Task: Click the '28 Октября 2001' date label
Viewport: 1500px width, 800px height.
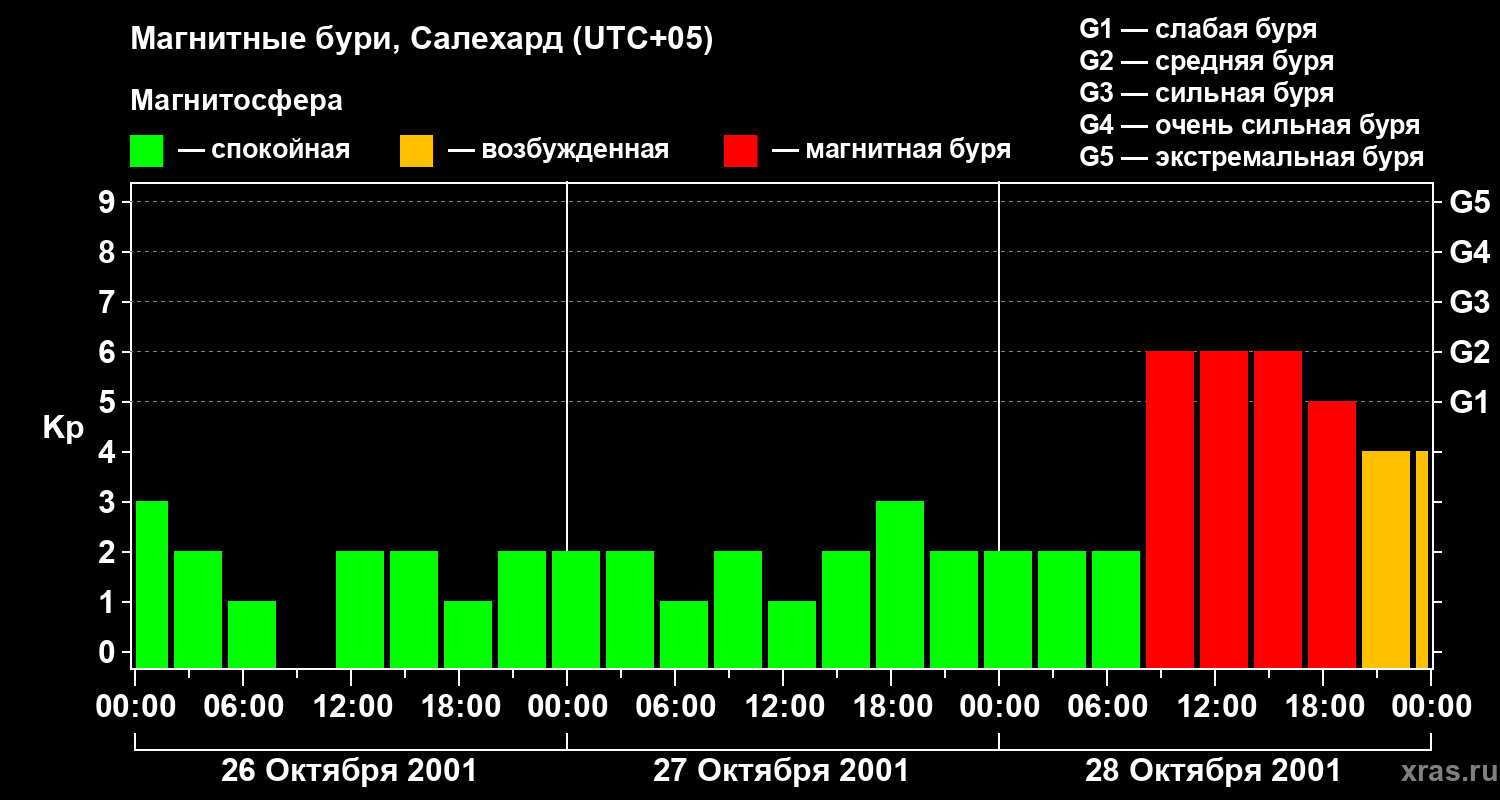Action: coord(1213,771)
